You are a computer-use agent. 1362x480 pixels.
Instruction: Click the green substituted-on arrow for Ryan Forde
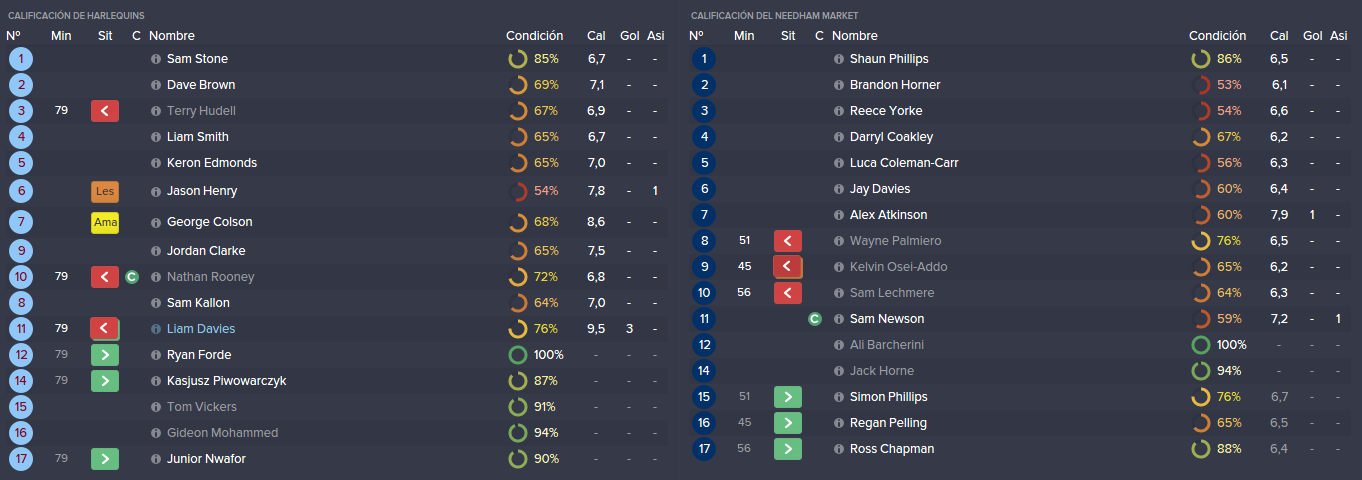click(105, 355)
